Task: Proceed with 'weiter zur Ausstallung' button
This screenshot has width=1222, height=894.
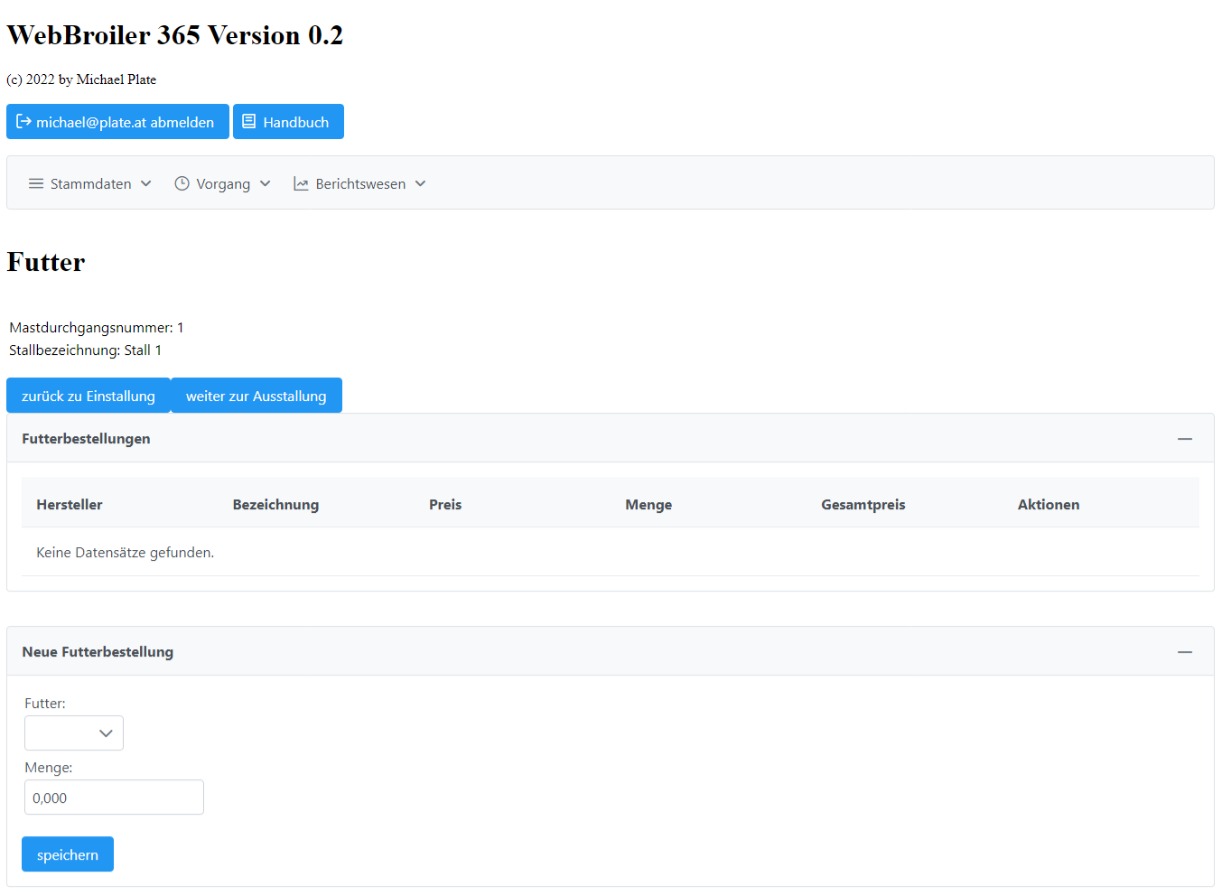Action: tap(256, 396)
